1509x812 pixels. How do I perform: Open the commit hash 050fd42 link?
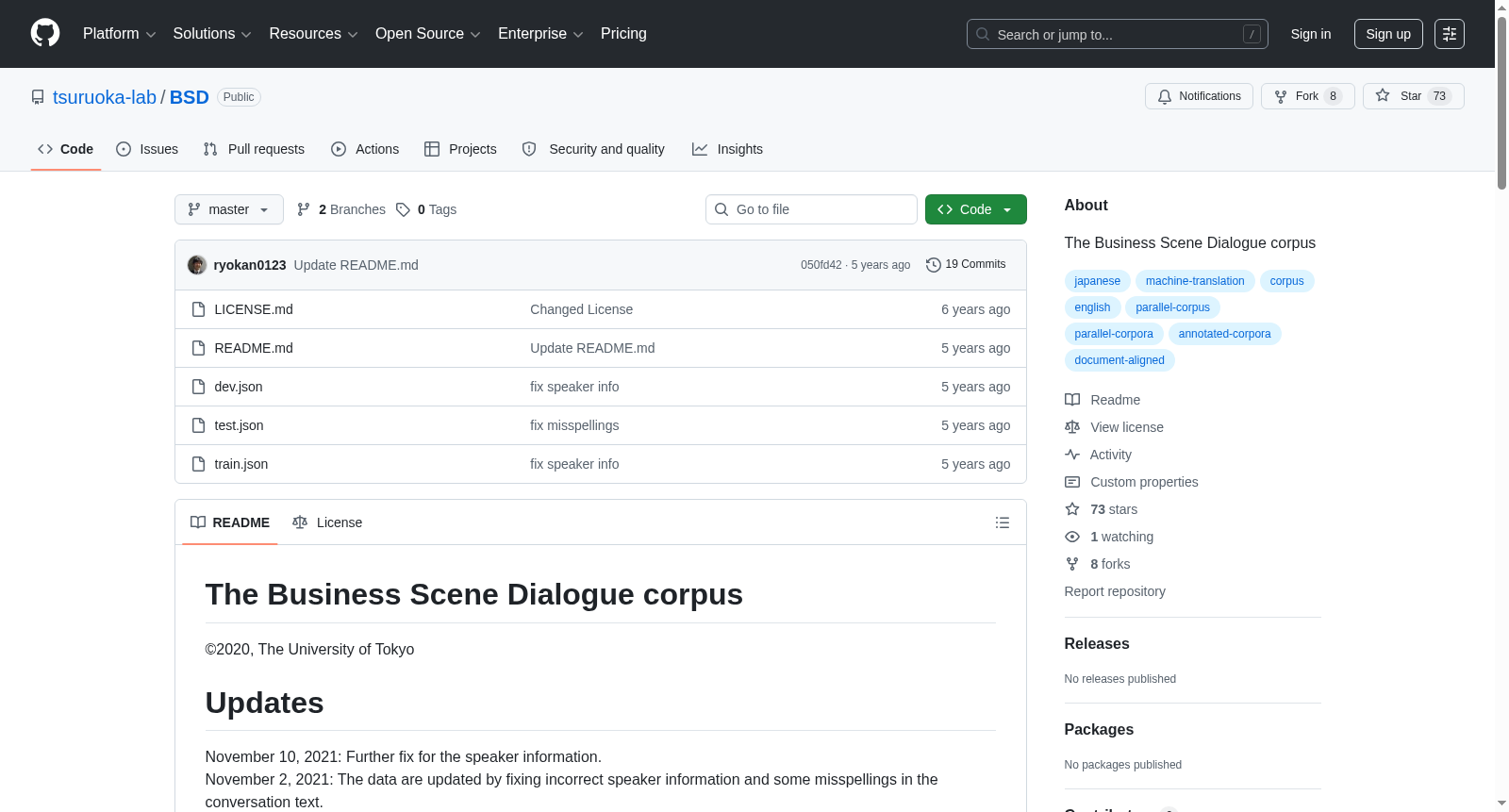point(821,265)
